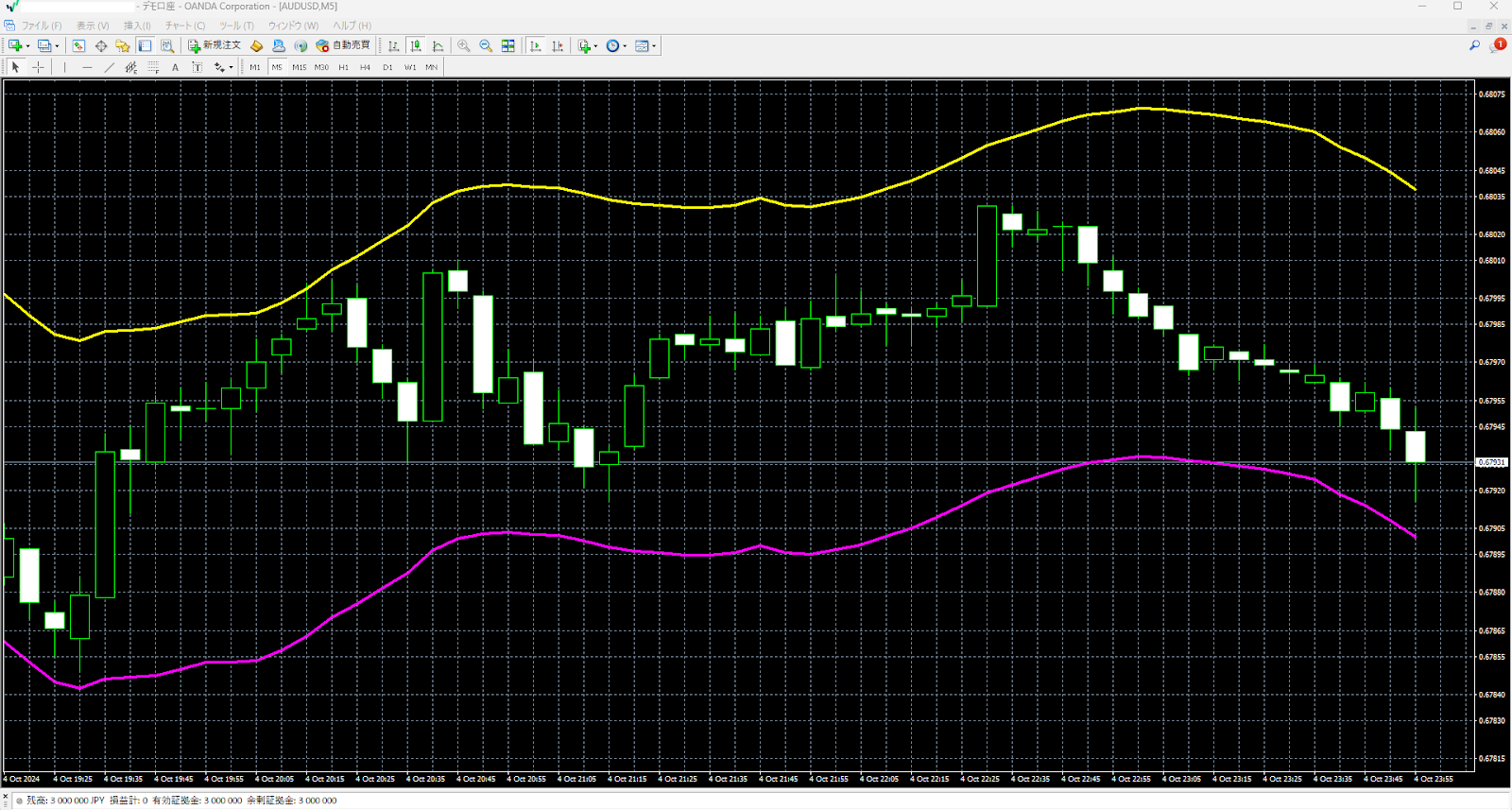Activate the crosshair cursor mode
The image size is (1512, 810).
click(x=38, y=67)
